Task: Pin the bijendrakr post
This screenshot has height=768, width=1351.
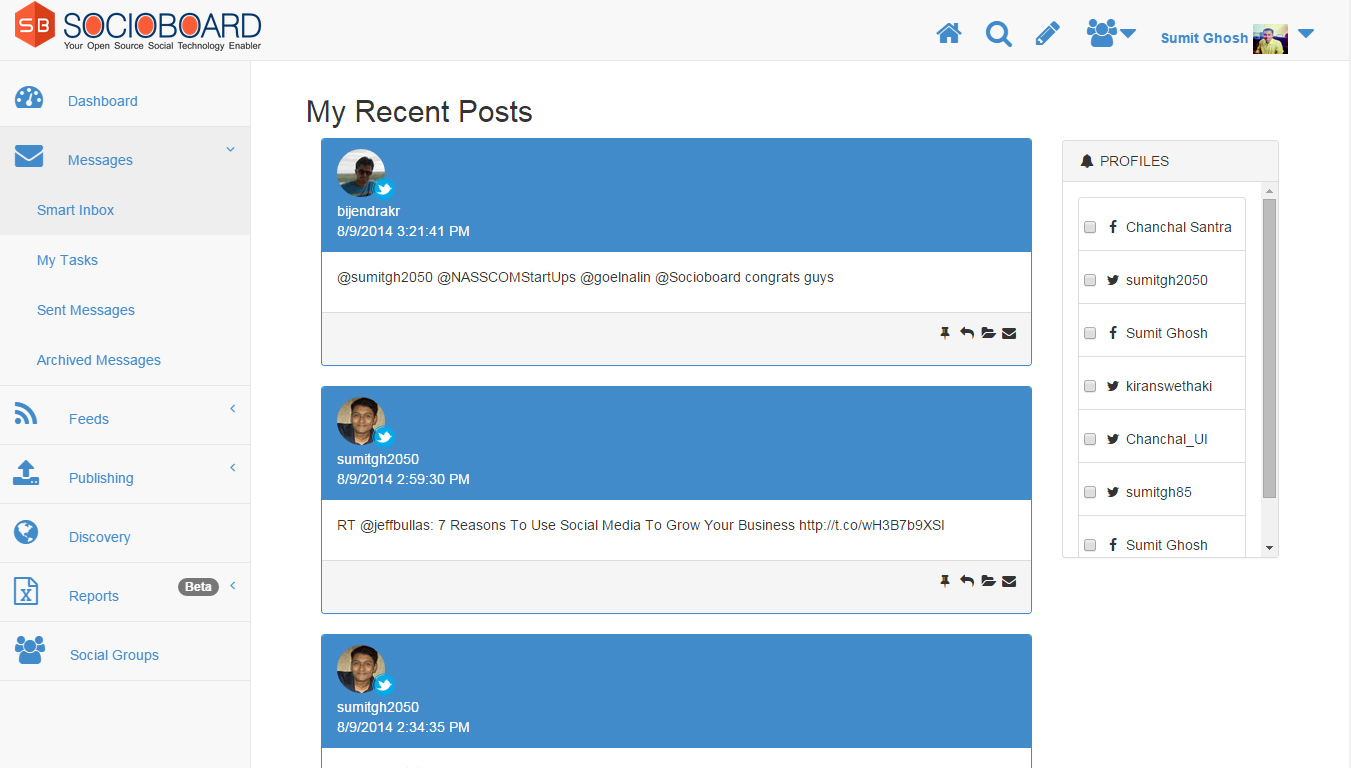Action: click(x=945, y=333)
